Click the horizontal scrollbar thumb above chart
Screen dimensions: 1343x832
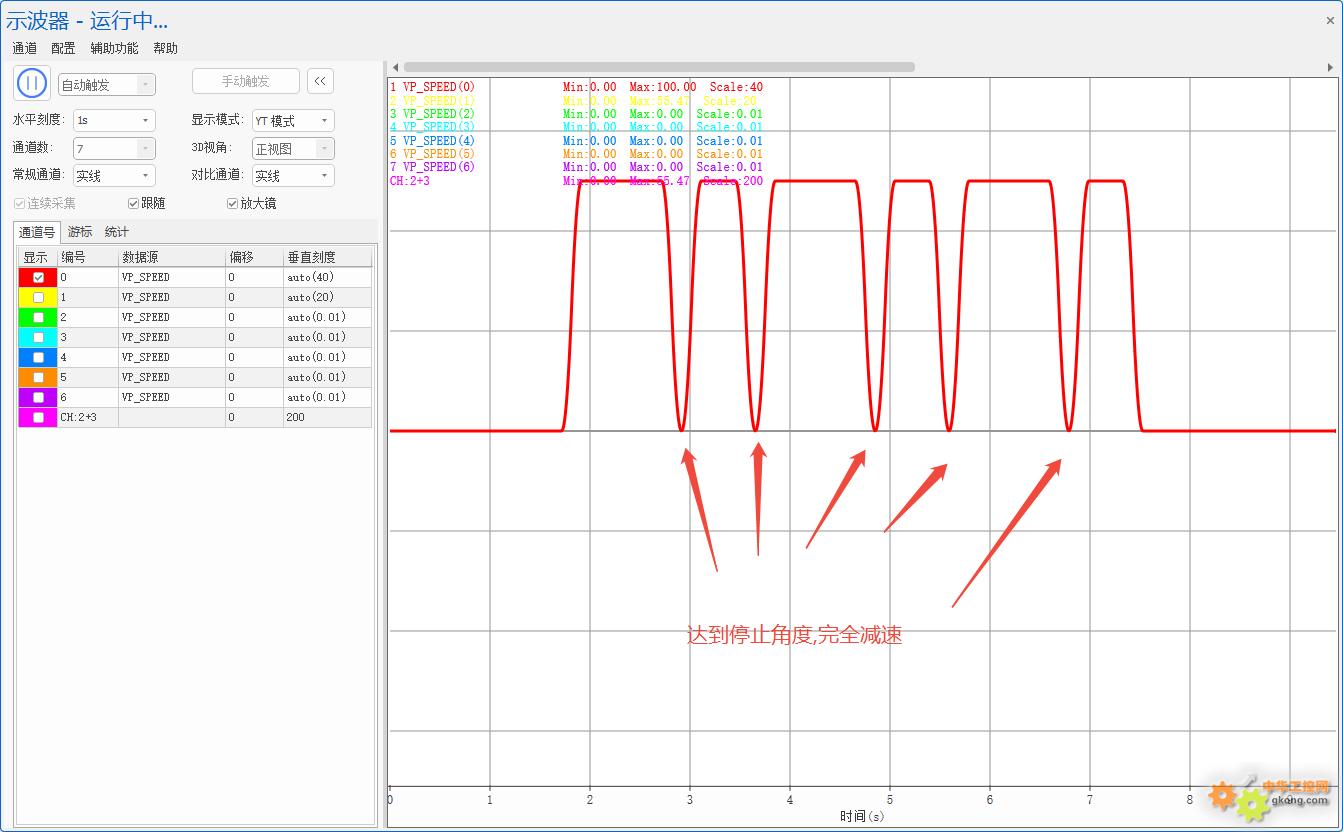click(x=660, y=67)
